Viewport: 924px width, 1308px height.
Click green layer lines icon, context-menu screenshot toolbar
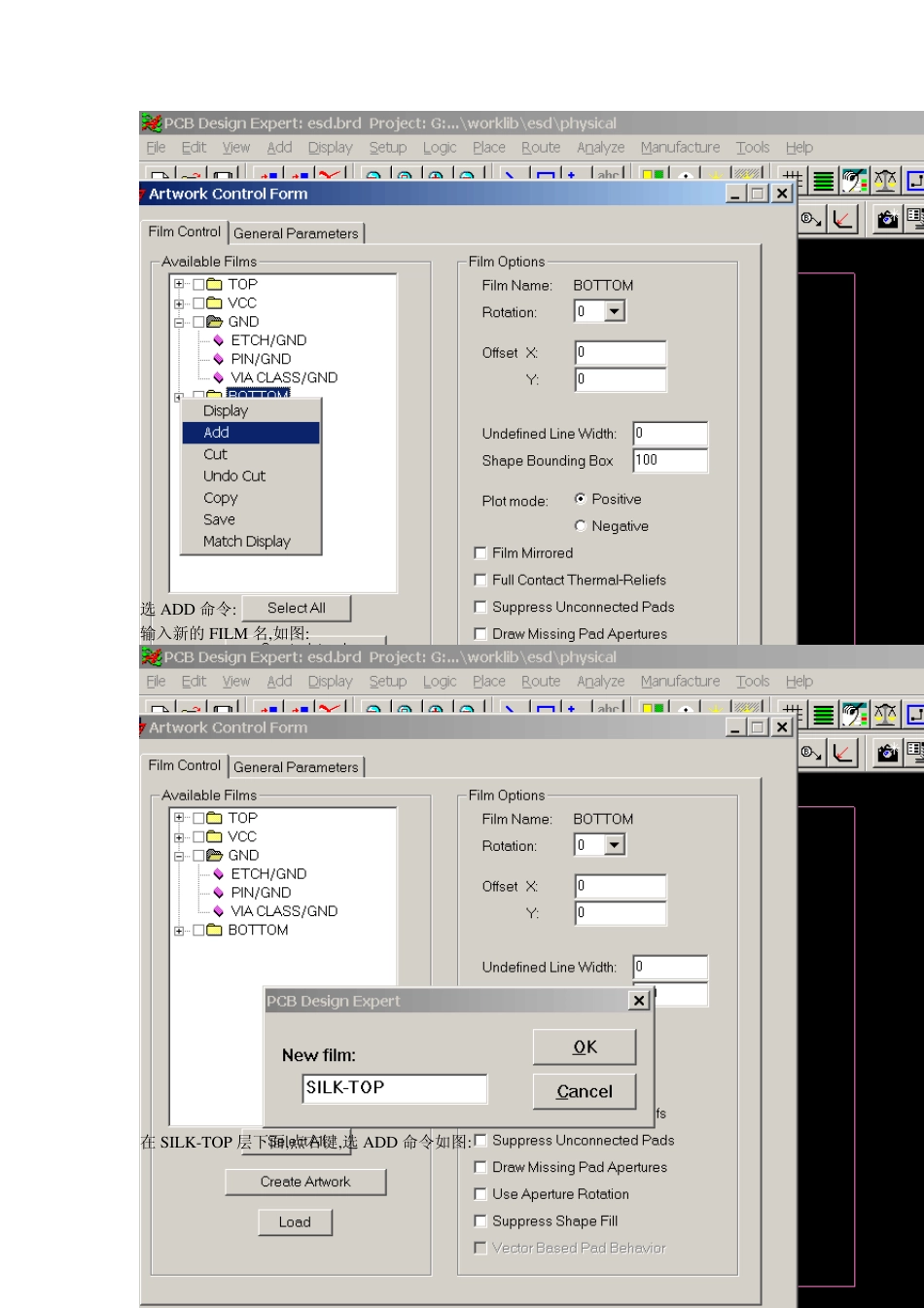click(824, 181)
